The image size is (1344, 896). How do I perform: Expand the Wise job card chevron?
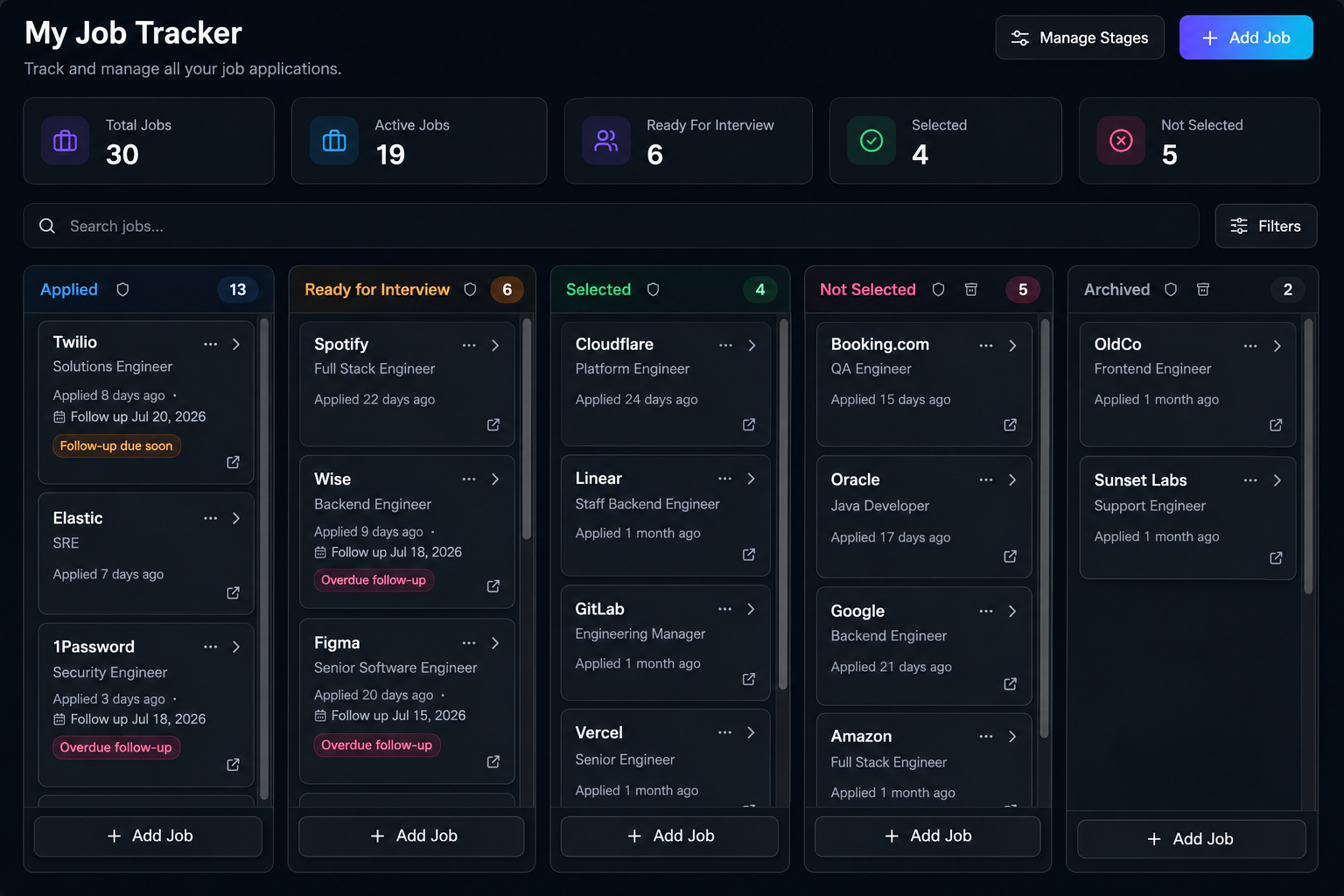(x=495, y=479)
